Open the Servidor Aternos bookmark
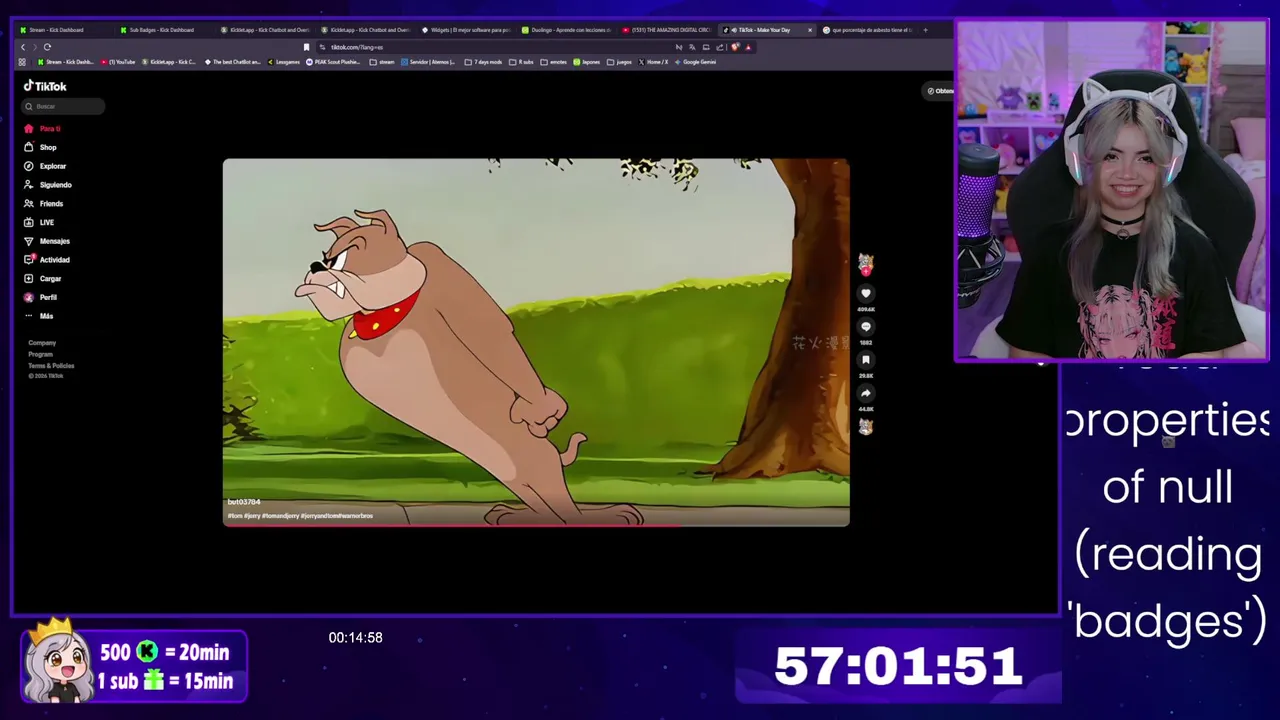This screenshot has width=1280, height=720. click(x=429, y=62)
